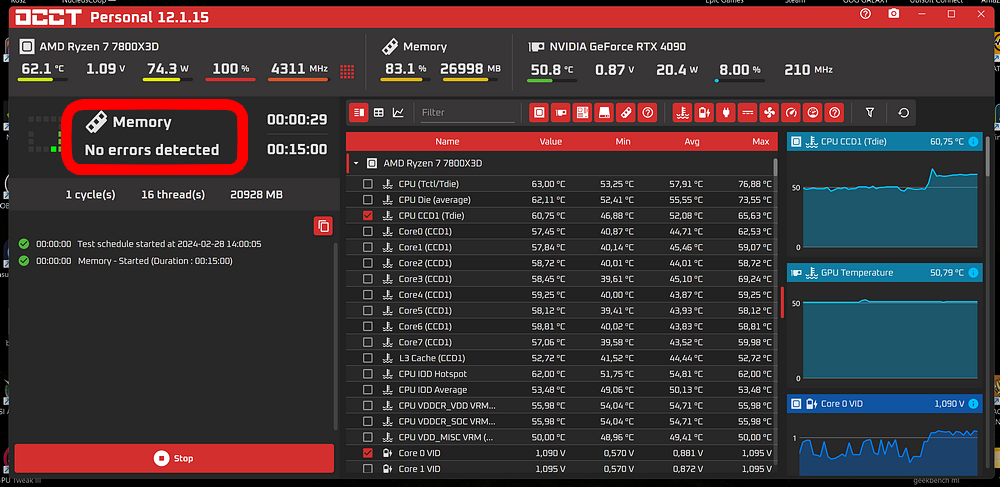Check the CPU Die (average) checkbox
Viewport: 1000px width, 487px height.
(x=367, y=200)
